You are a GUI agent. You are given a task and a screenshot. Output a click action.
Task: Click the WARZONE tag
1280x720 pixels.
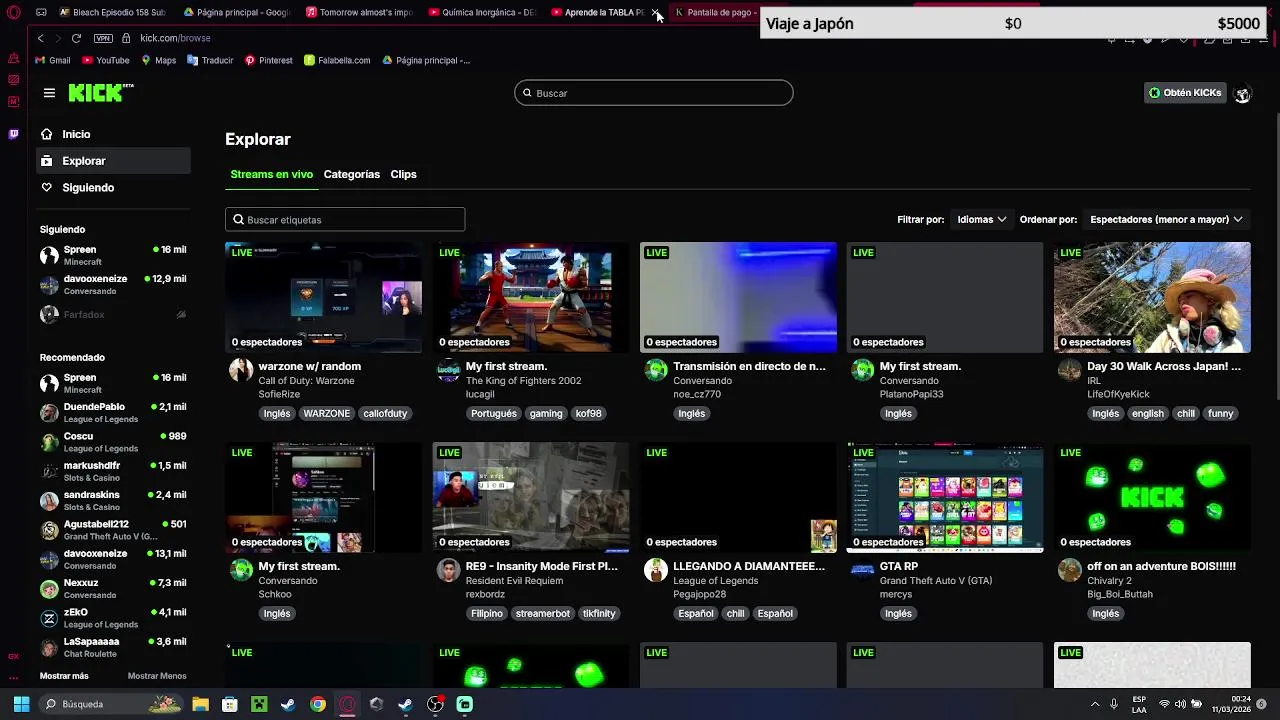327,414
